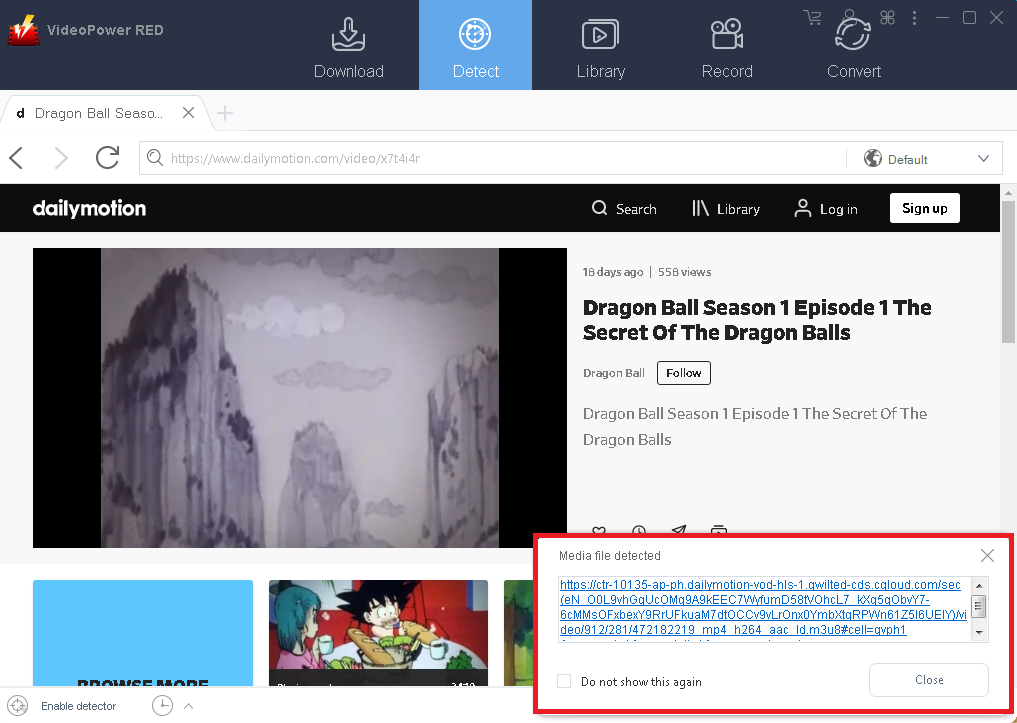Screen dimensions: 1017x723
Task: Follow the Dragon Ball channel
Action: pos(684,373)
